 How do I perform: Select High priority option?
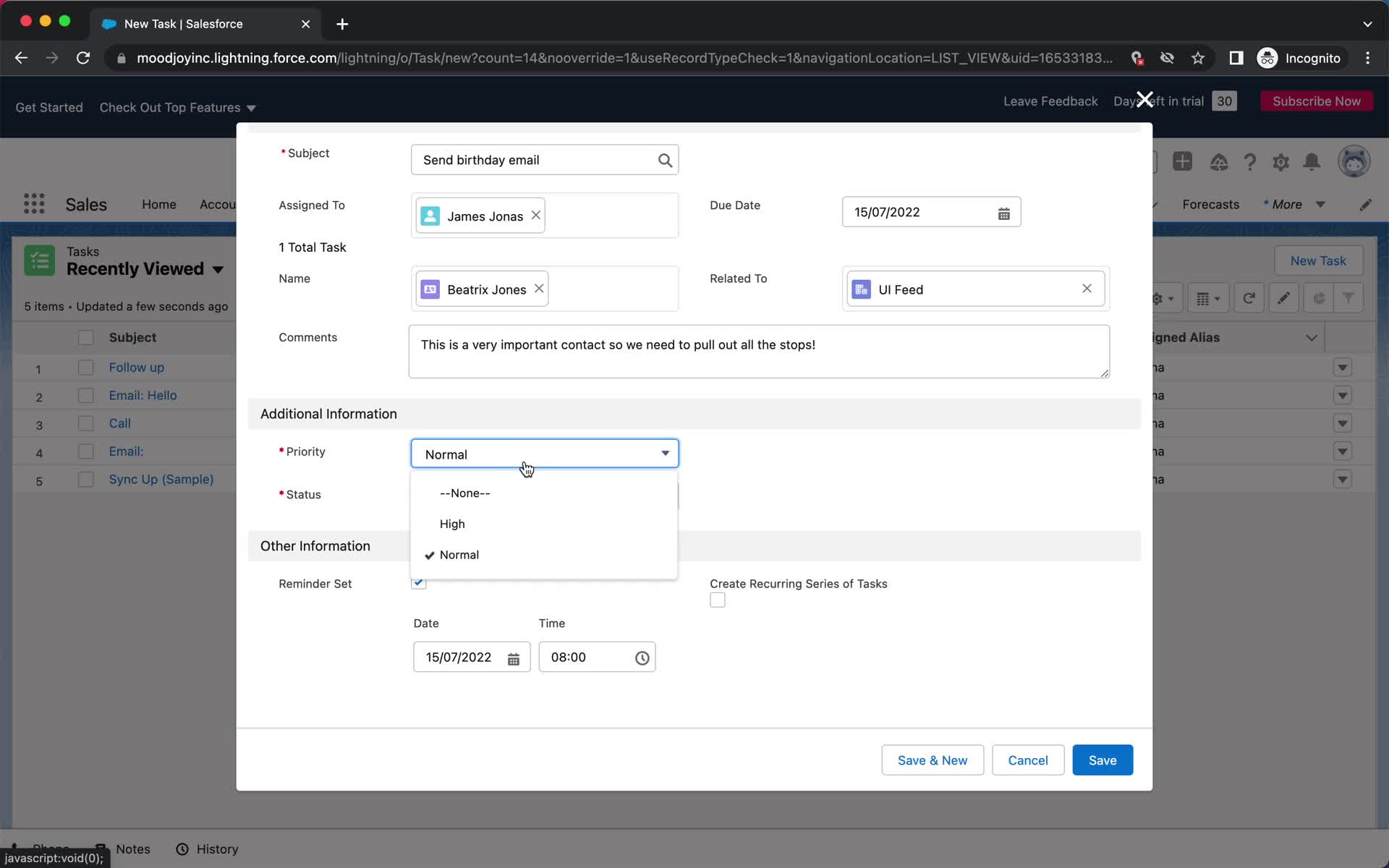coord(543,524)
